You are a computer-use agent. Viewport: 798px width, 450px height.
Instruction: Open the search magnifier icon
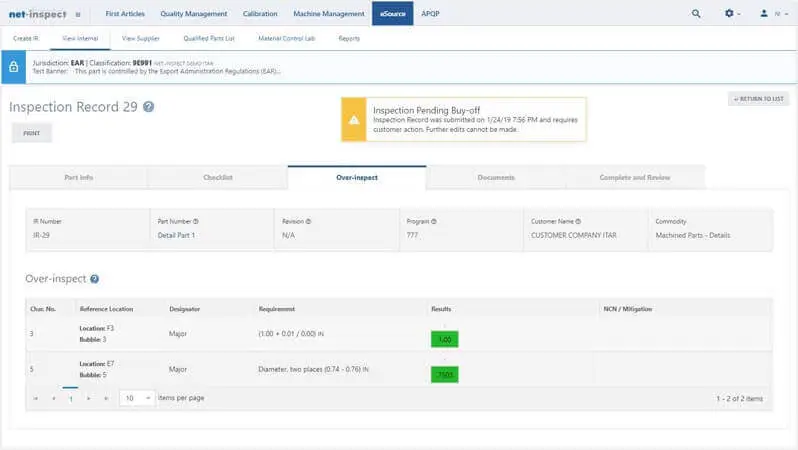696,14
